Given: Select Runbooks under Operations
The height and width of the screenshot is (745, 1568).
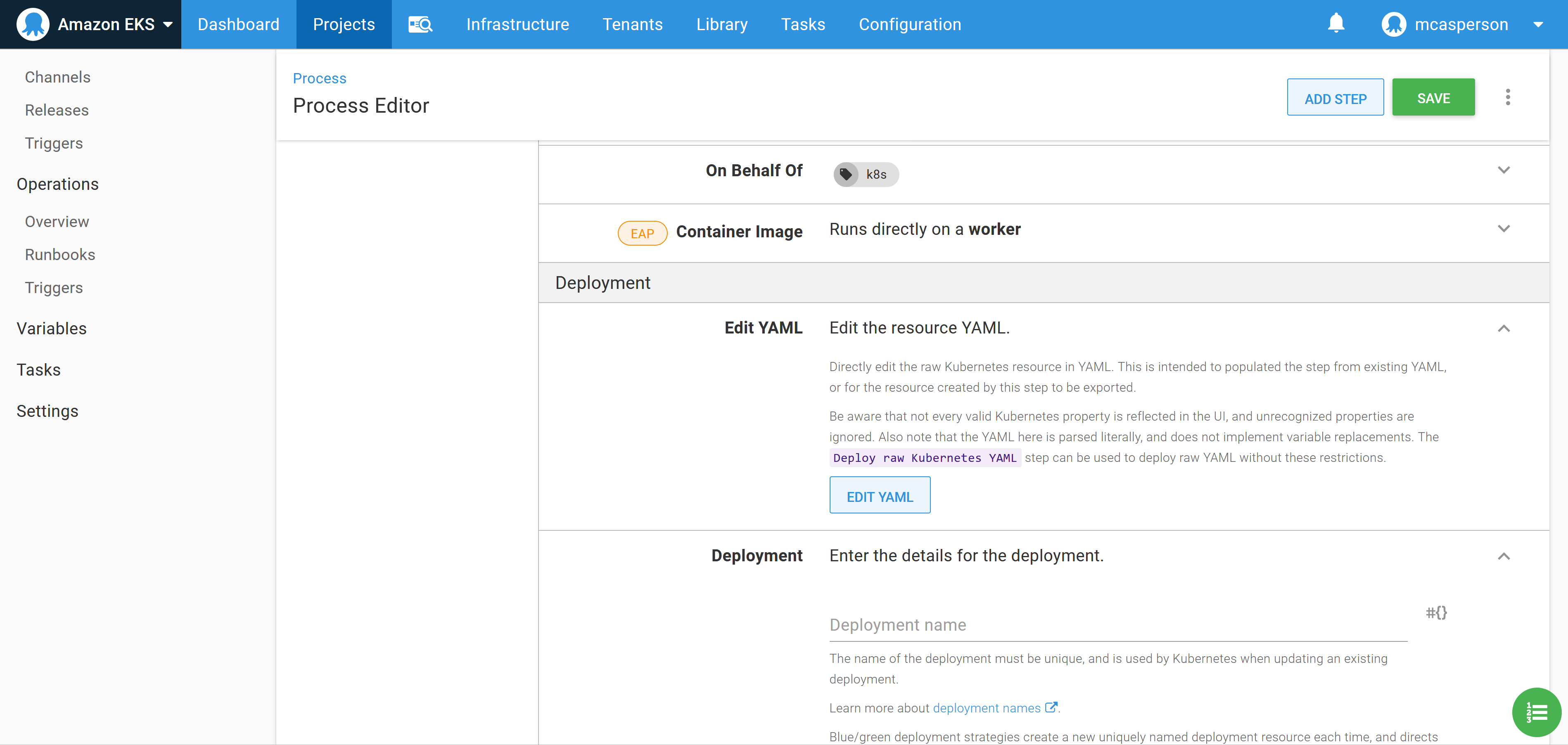Looking at the screenshot, I should 59,254.
